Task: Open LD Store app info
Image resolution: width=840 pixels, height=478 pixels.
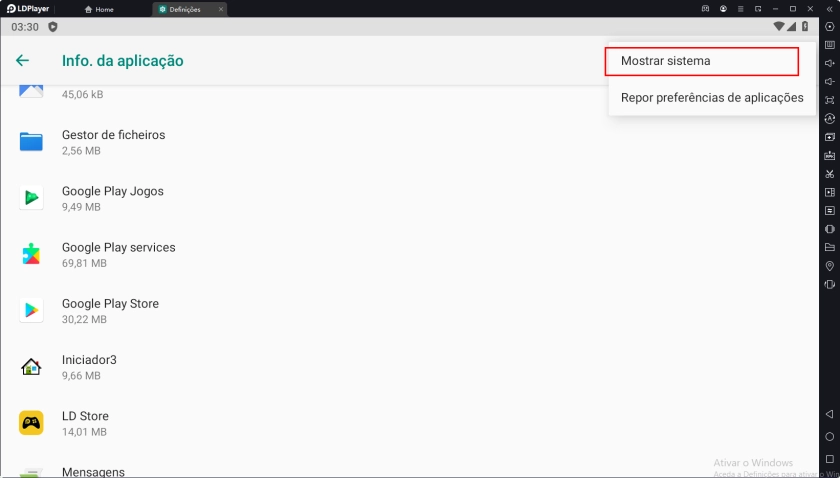Action: (x=409, y=423)
